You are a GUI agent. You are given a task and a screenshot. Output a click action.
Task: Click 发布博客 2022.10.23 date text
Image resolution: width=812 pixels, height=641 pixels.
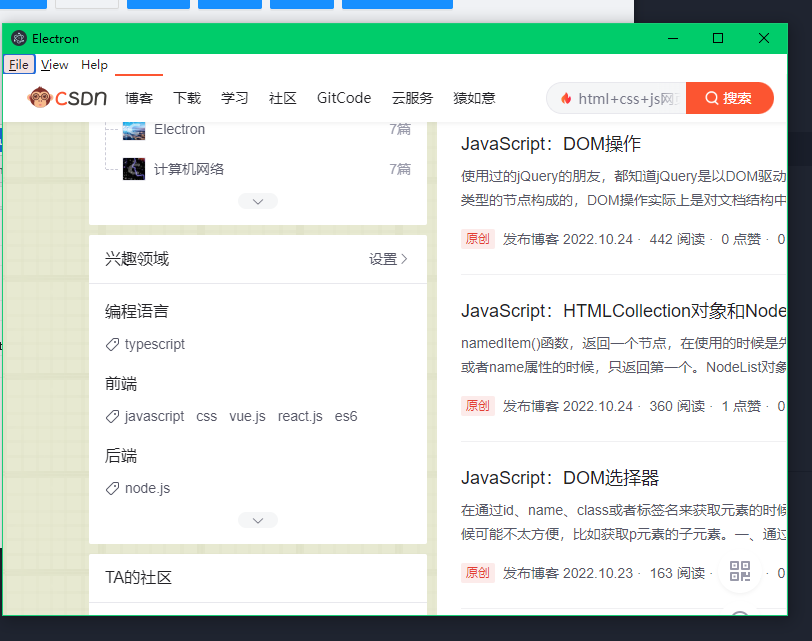(568, 573)
